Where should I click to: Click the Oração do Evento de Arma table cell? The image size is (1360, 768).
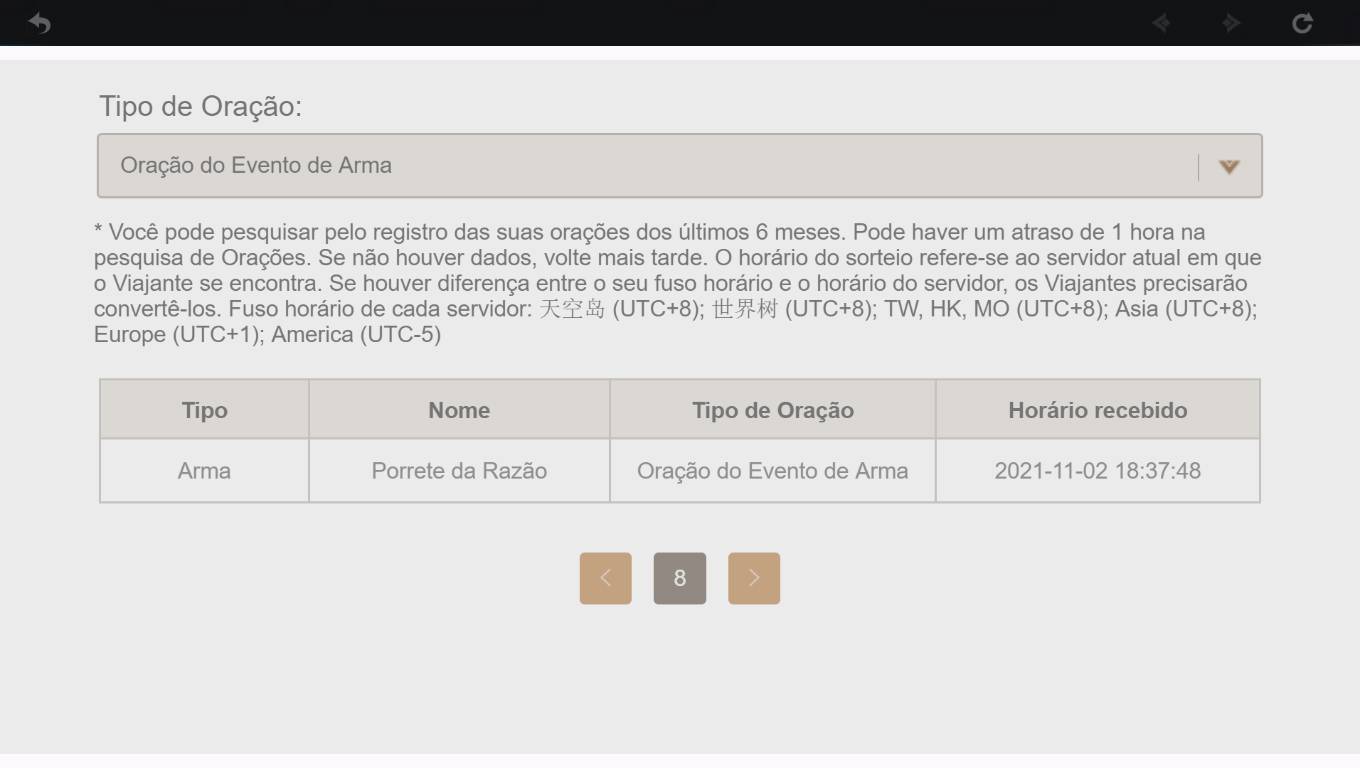[773, 471]
